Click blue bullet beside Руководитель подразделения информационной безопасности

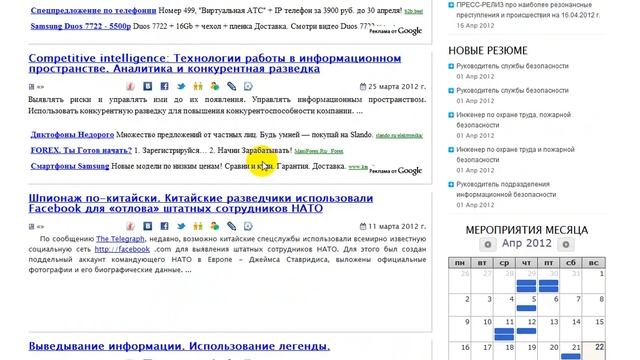coord(451,184)
